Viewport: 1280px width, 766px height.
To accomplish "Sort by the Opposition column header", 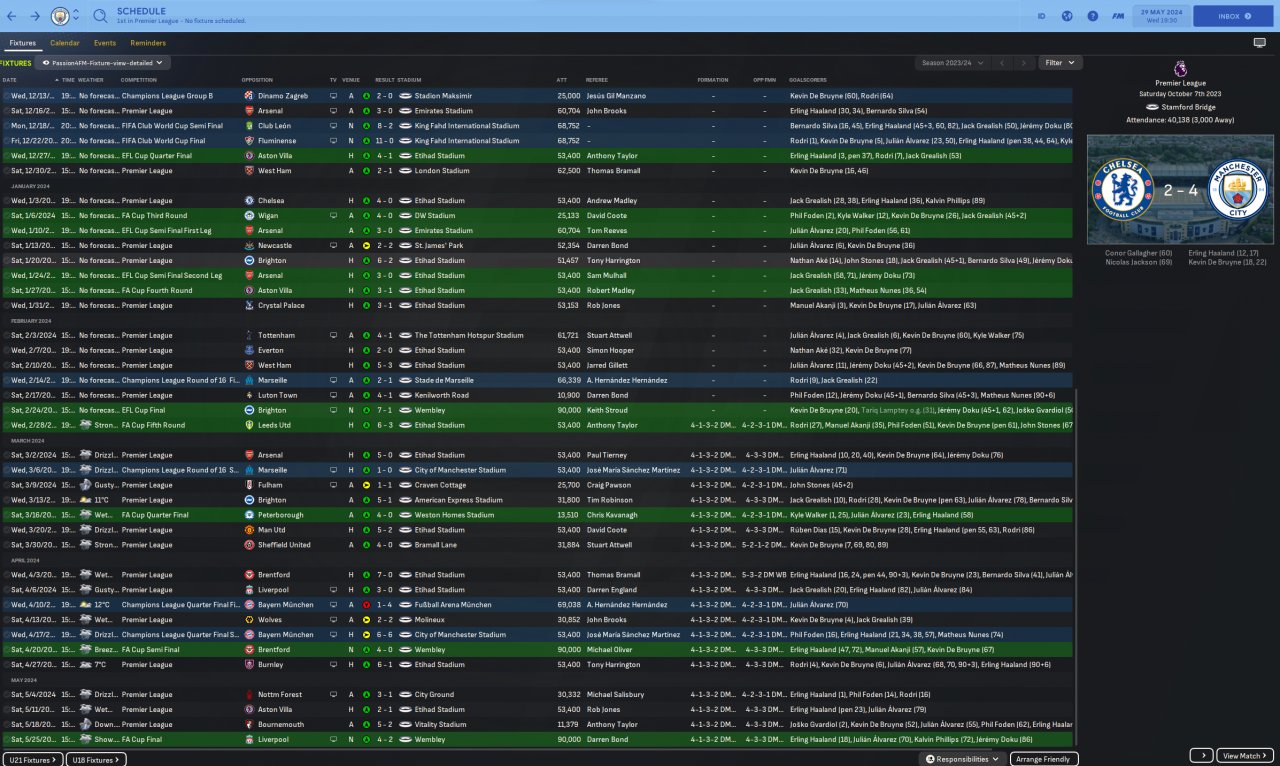I will [257, 80].
